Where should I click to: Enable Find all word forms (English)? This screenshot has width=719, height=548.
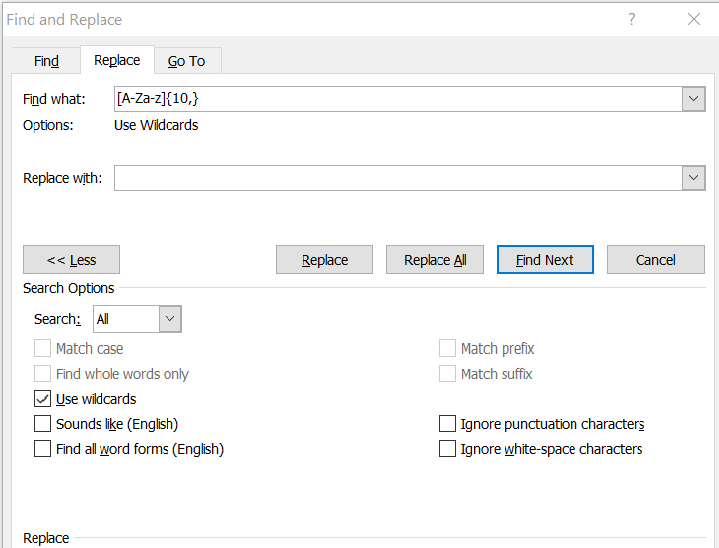click(42, 448)
